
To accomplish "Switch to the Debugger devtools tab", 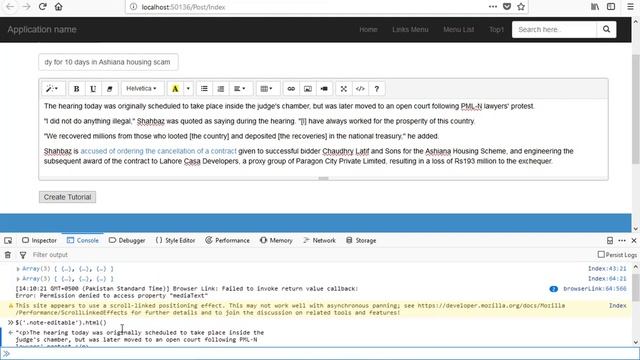I will (x=127, y=240).
